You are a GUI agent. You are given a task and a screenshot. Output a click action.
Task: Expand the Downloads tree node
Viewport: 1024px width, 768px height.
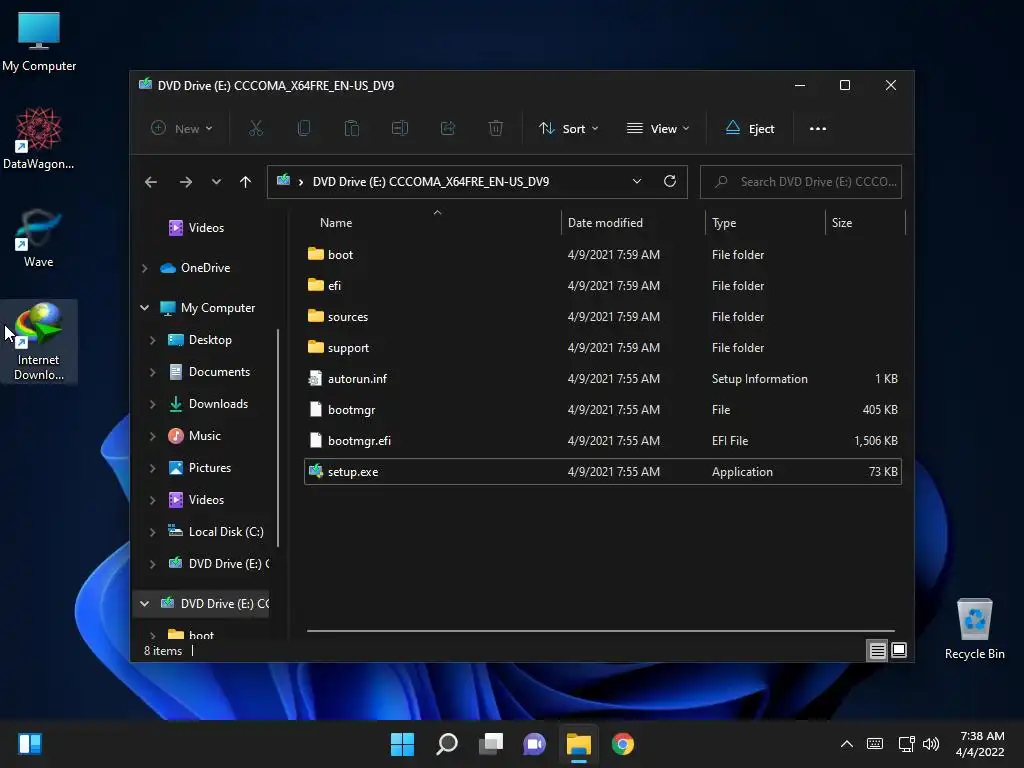[152, 404]
